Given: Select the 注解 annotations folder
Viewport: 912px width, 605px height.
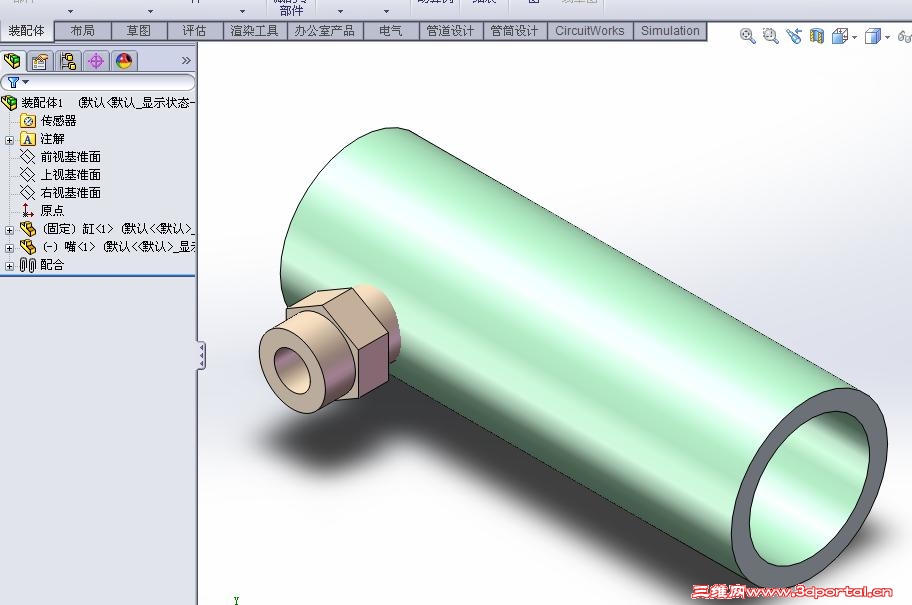Looking at the screenshot, I should [52, 139].
